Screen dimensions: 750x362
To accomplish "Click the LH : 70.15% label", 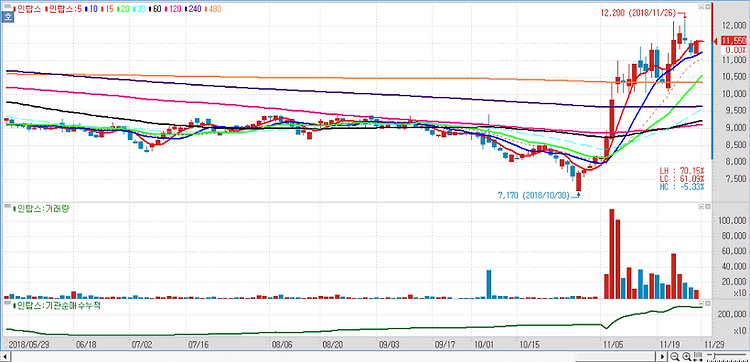I will (682, 171).
